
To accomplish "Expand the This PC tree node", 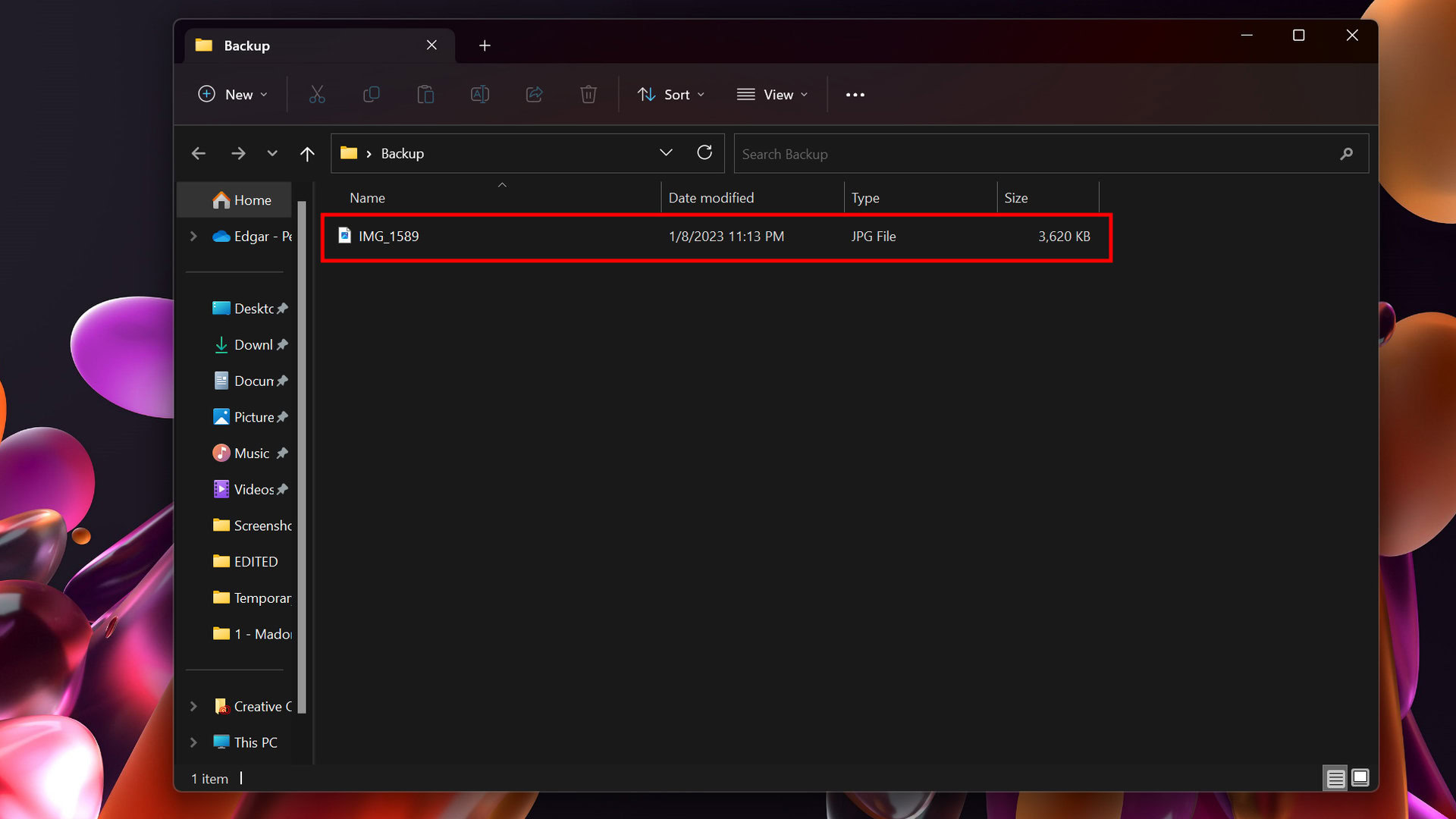I will (193, 742).
